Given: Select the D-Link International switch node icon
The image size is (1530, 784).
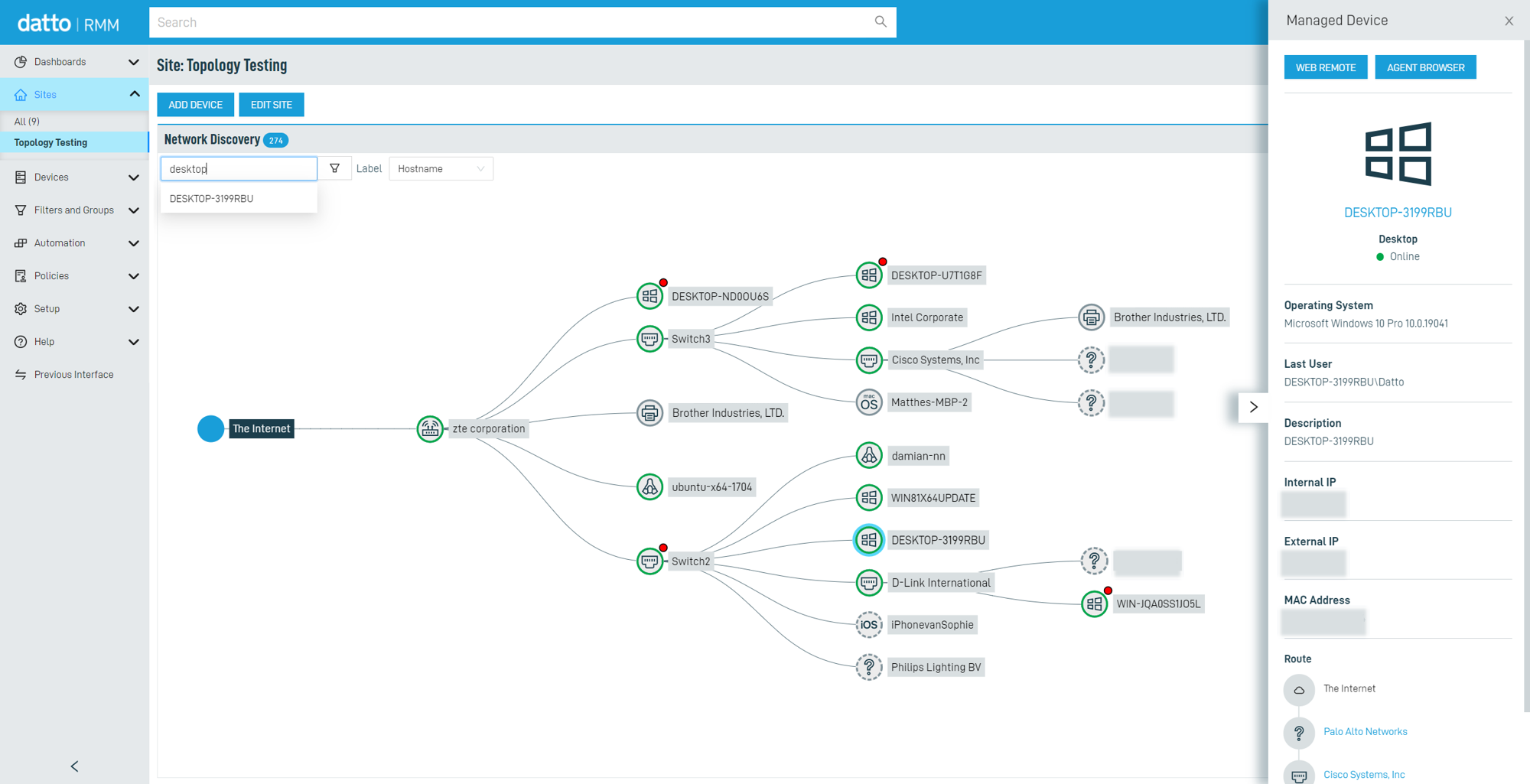Looking at the screenshot, I should (869, 583).
